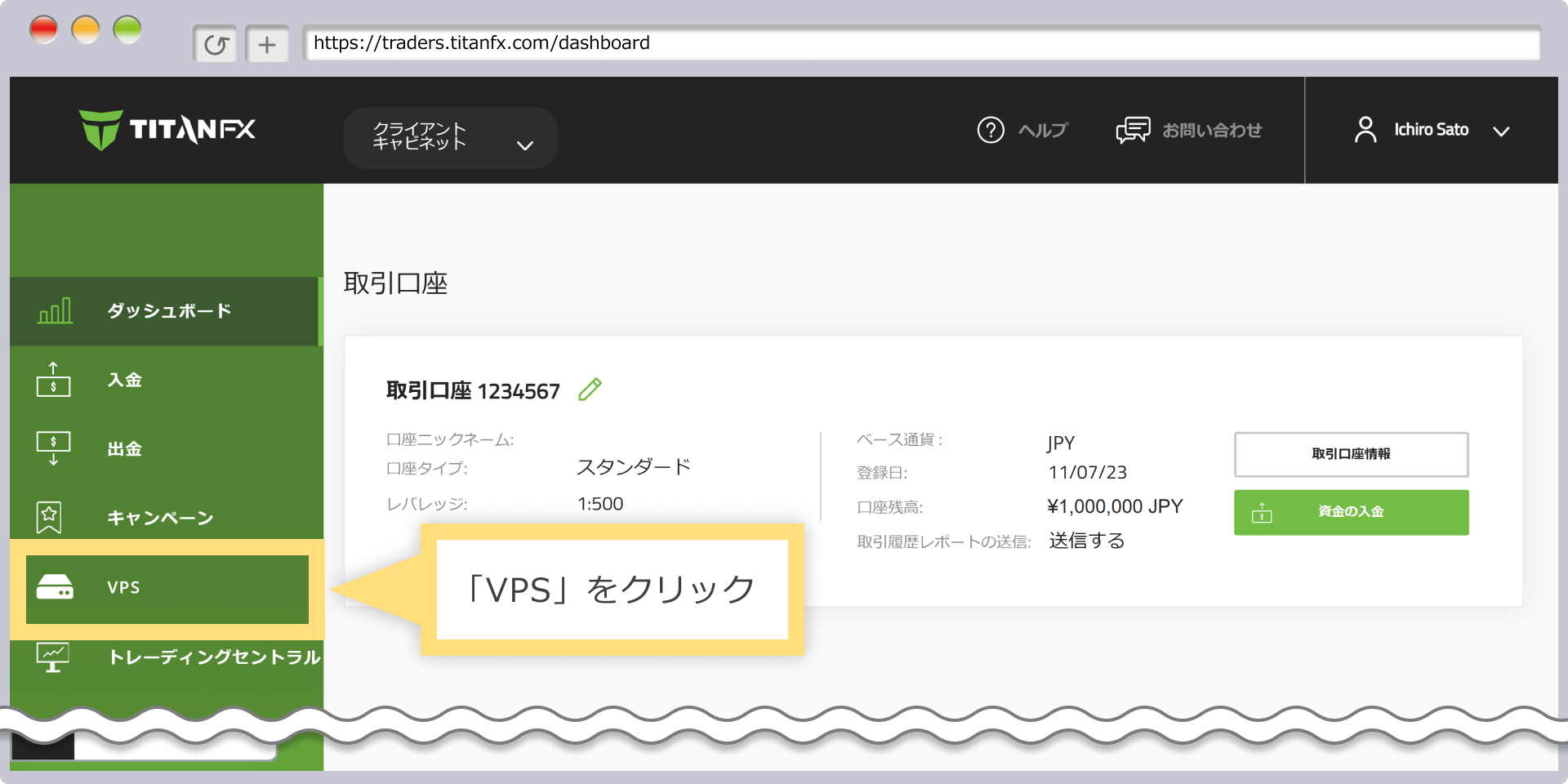The width and height of the screenshot is (1568, 784).
Task: Click the TitanFX logo
Action: coord(167,130)
